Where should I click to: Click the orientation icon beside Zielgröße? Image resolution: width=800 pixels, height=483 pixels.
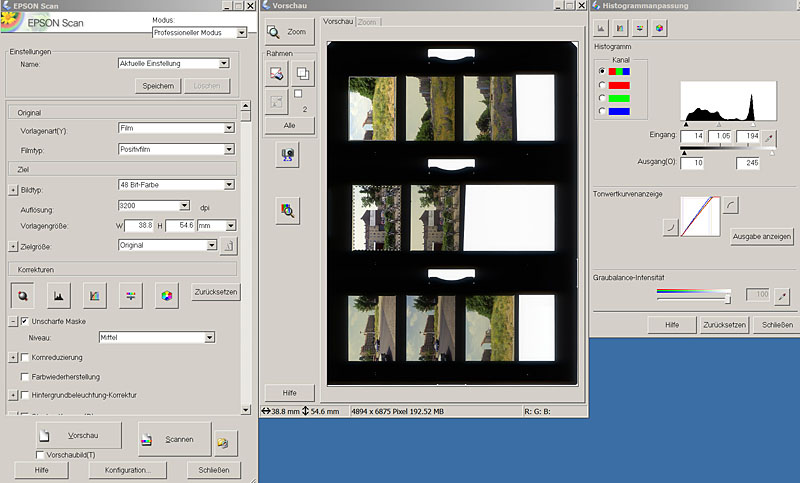(x=229, y=247)
